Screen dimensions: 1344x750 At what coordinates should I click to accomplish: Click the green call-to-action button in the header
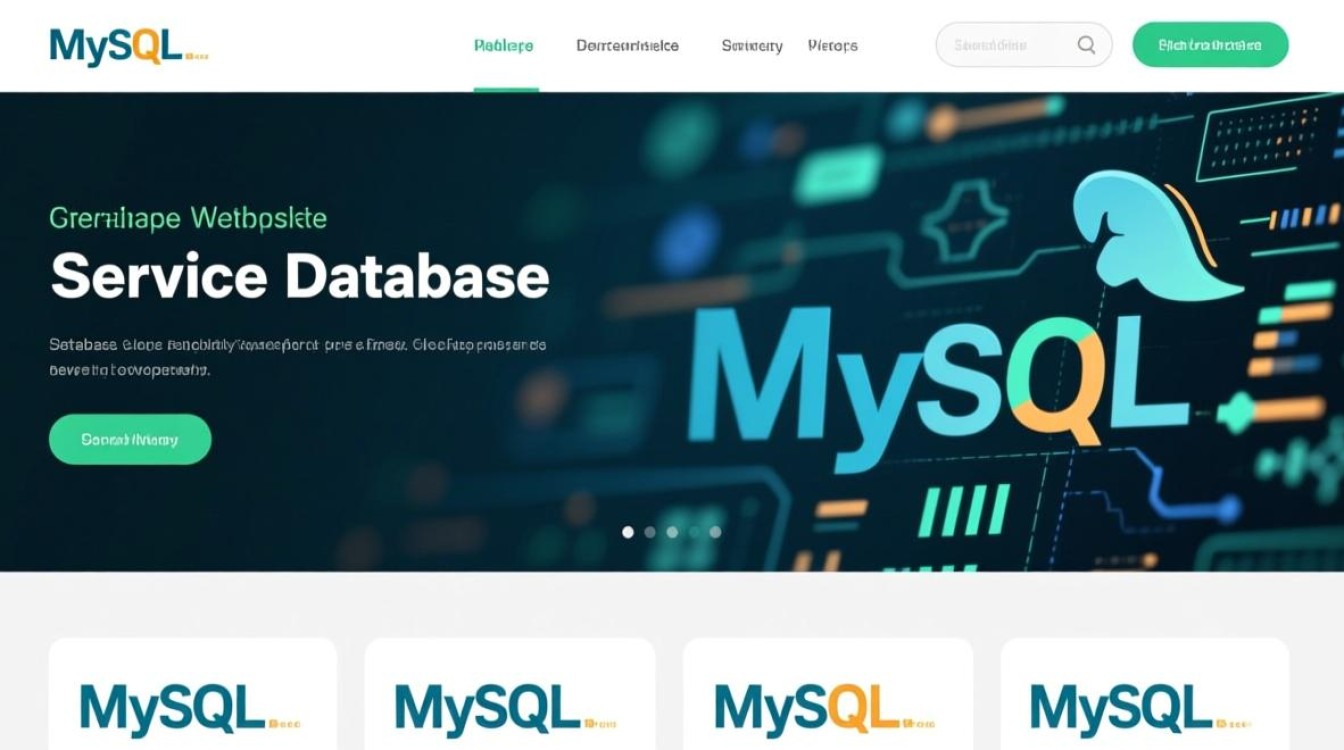(x=1210, y=44)
